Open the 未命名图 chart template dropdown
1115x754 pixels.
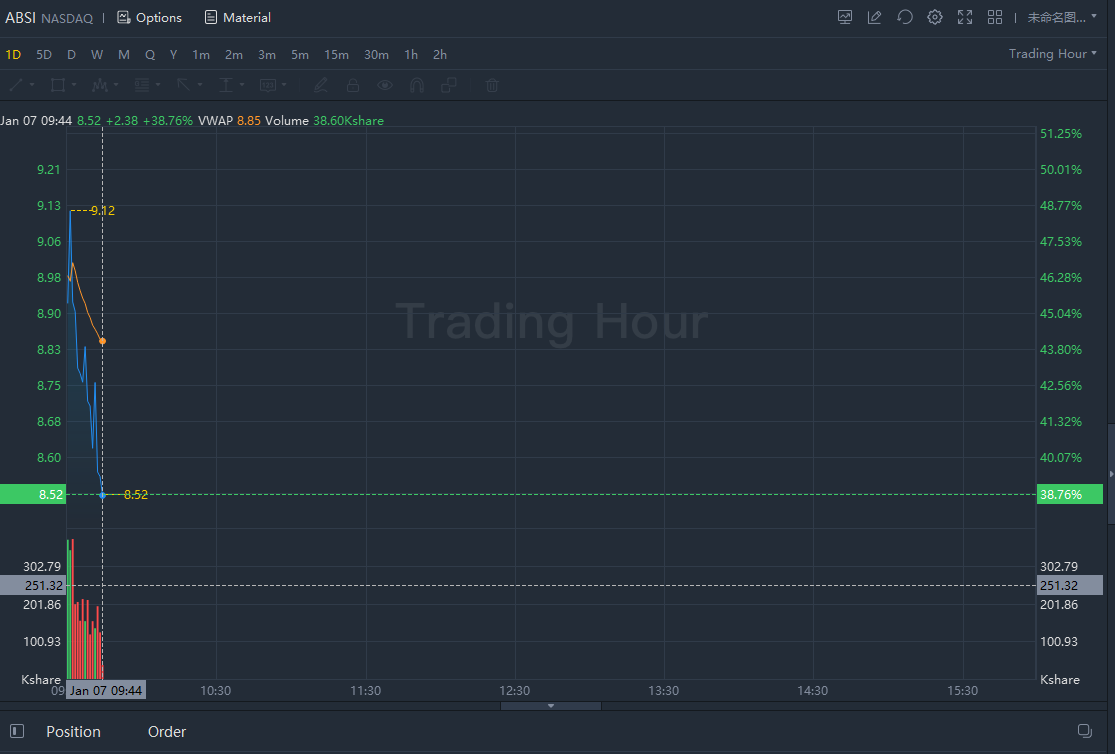pos(1062,17)
